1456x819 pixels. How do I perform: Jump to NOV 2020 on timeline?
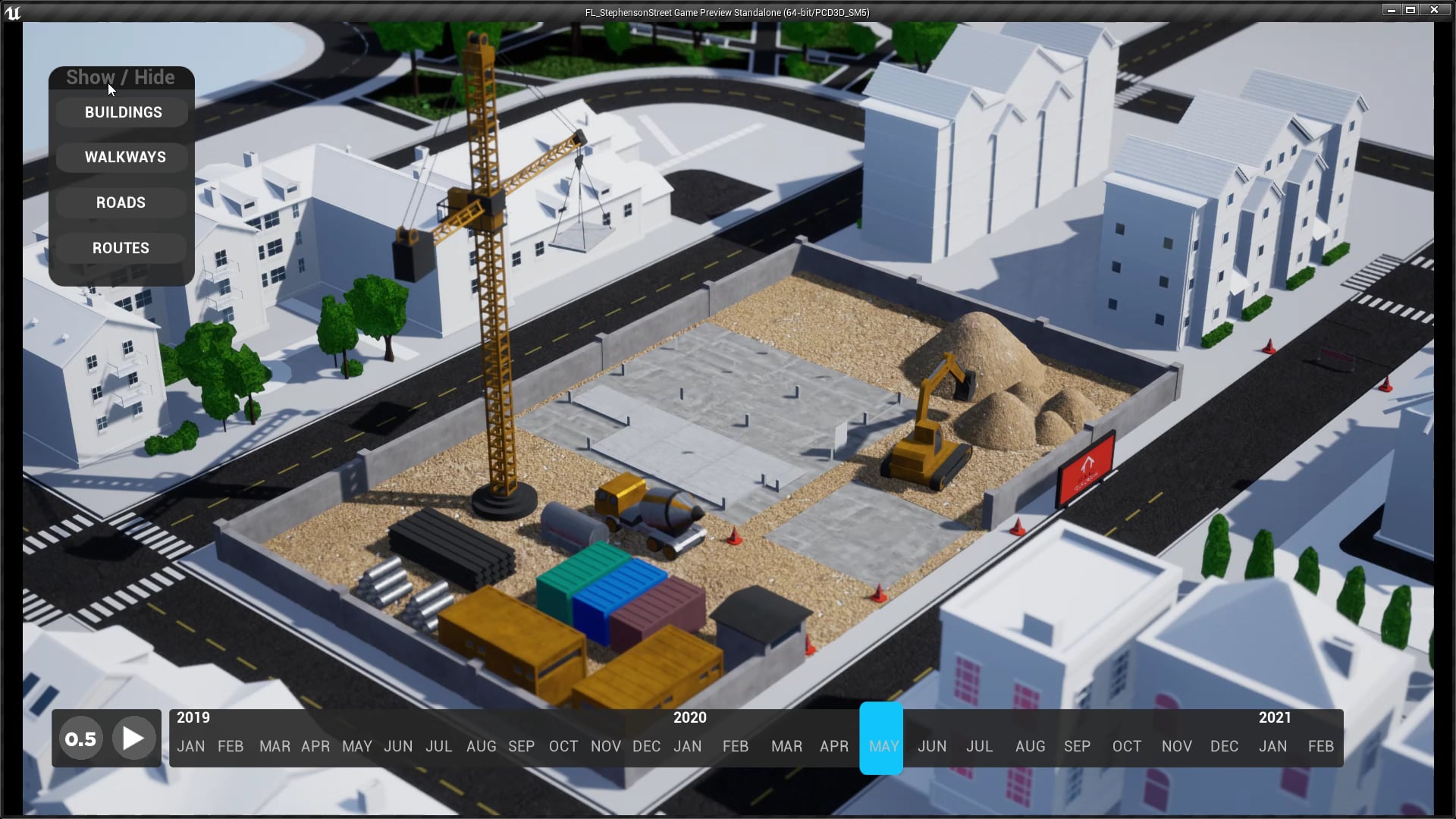pos(1177,746)
